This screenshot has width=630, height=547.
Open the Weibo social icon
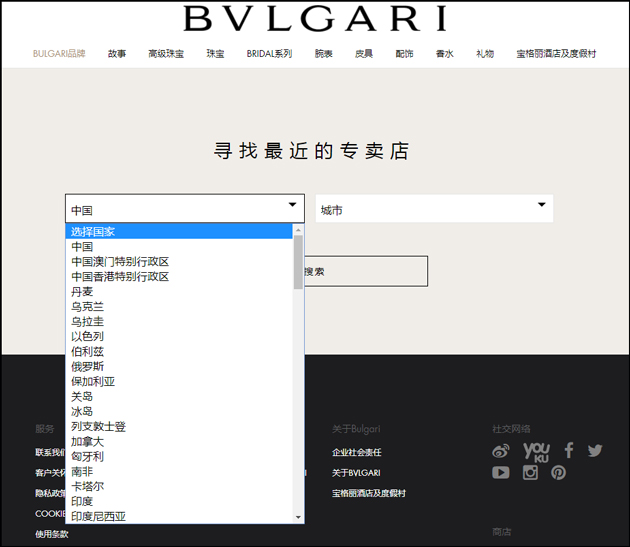(x=501, y=451)
